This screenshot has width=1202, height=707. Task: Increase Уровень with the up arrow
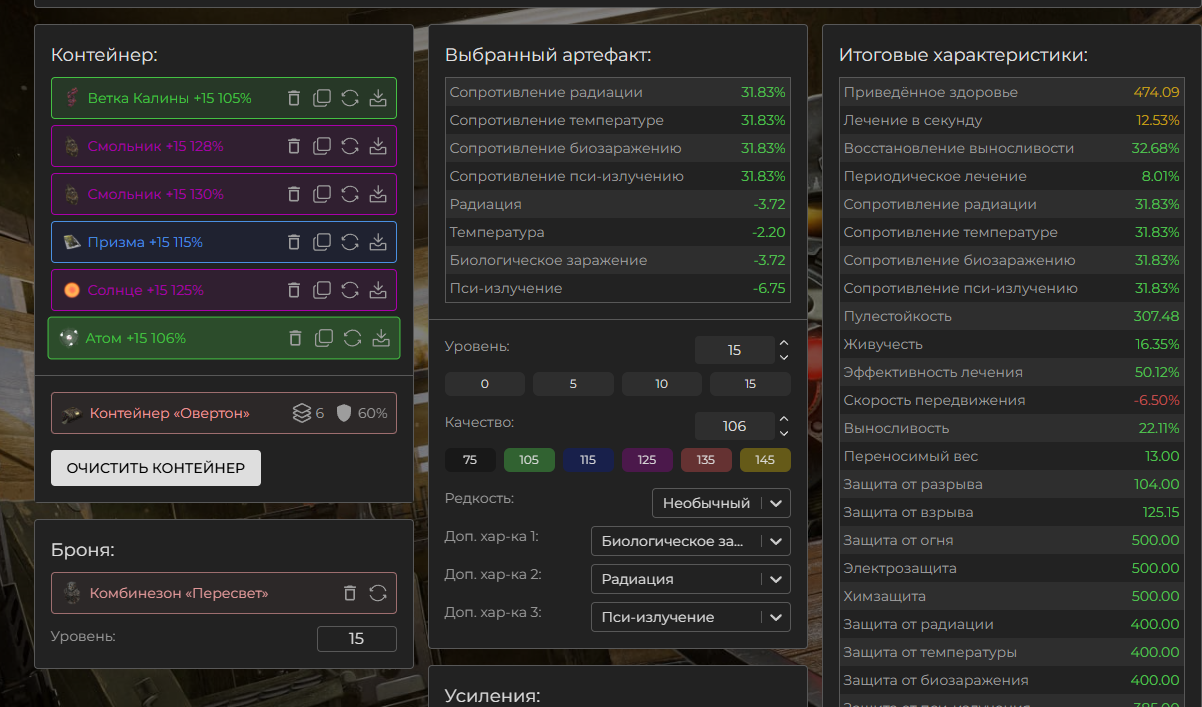pyautogui.click(x=784, y=343)
